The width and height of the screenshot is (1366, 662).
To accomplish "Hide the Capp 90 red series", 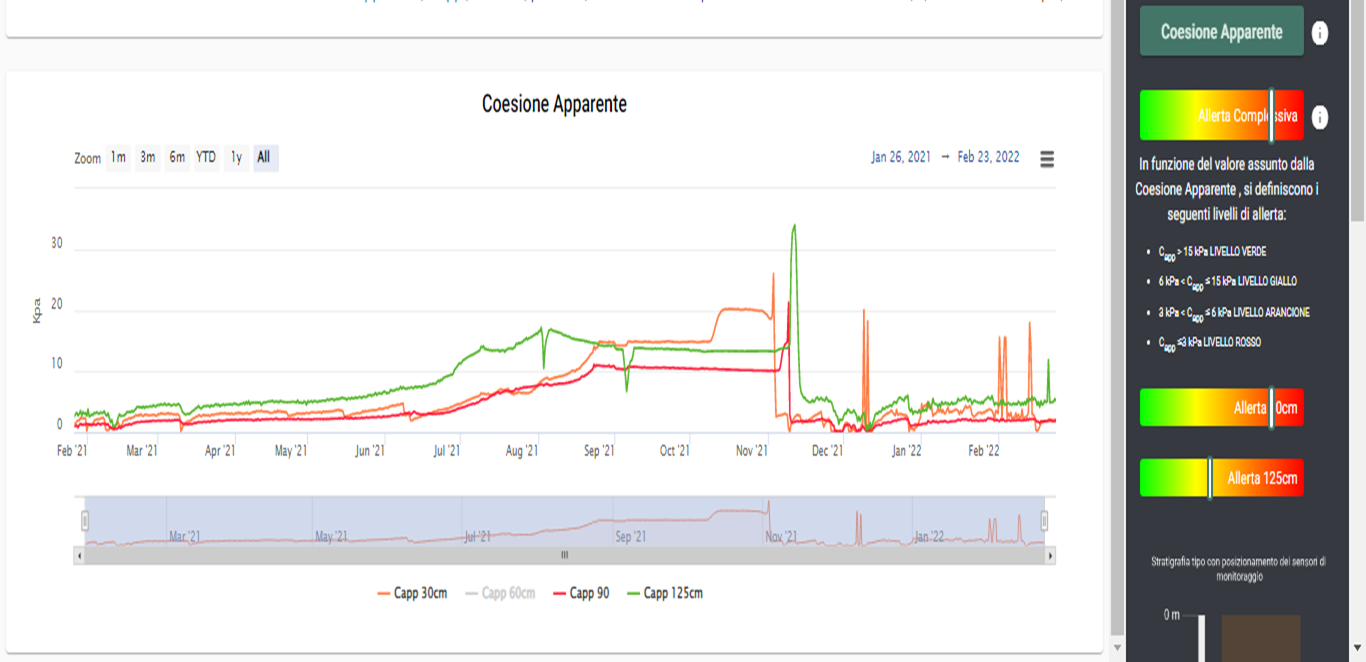I will [x=581, y=593].
